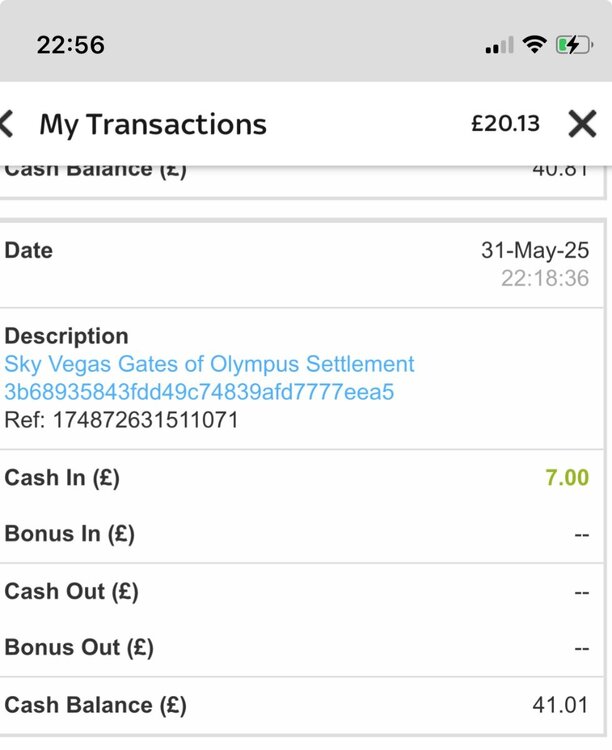The height and width of the screenshot is (750, 612).
Task: Tap the Bonus In (£) row label
Action: [69, 534]
